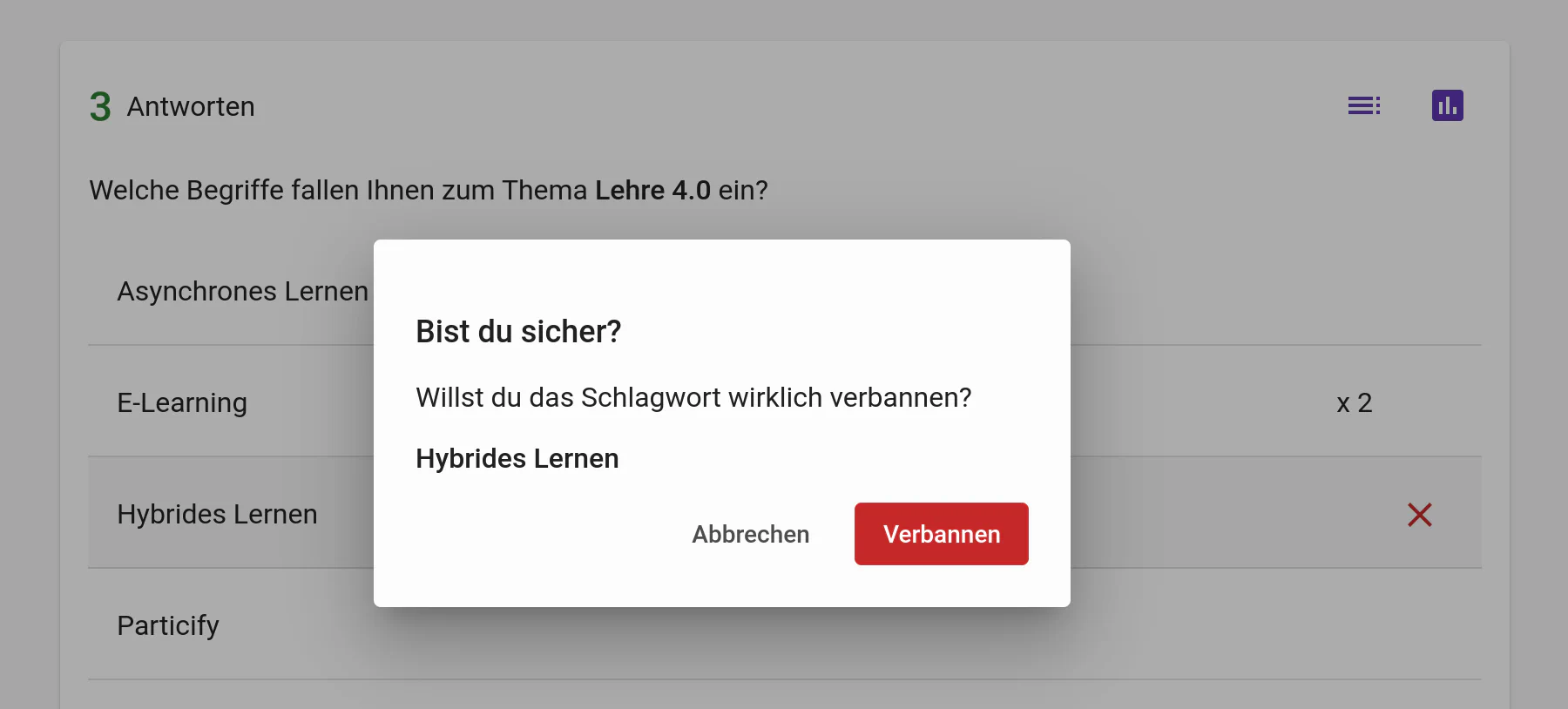1568x709 pixels.
Task: Click the word Thema in the question
Action: [x=544, y=190]
